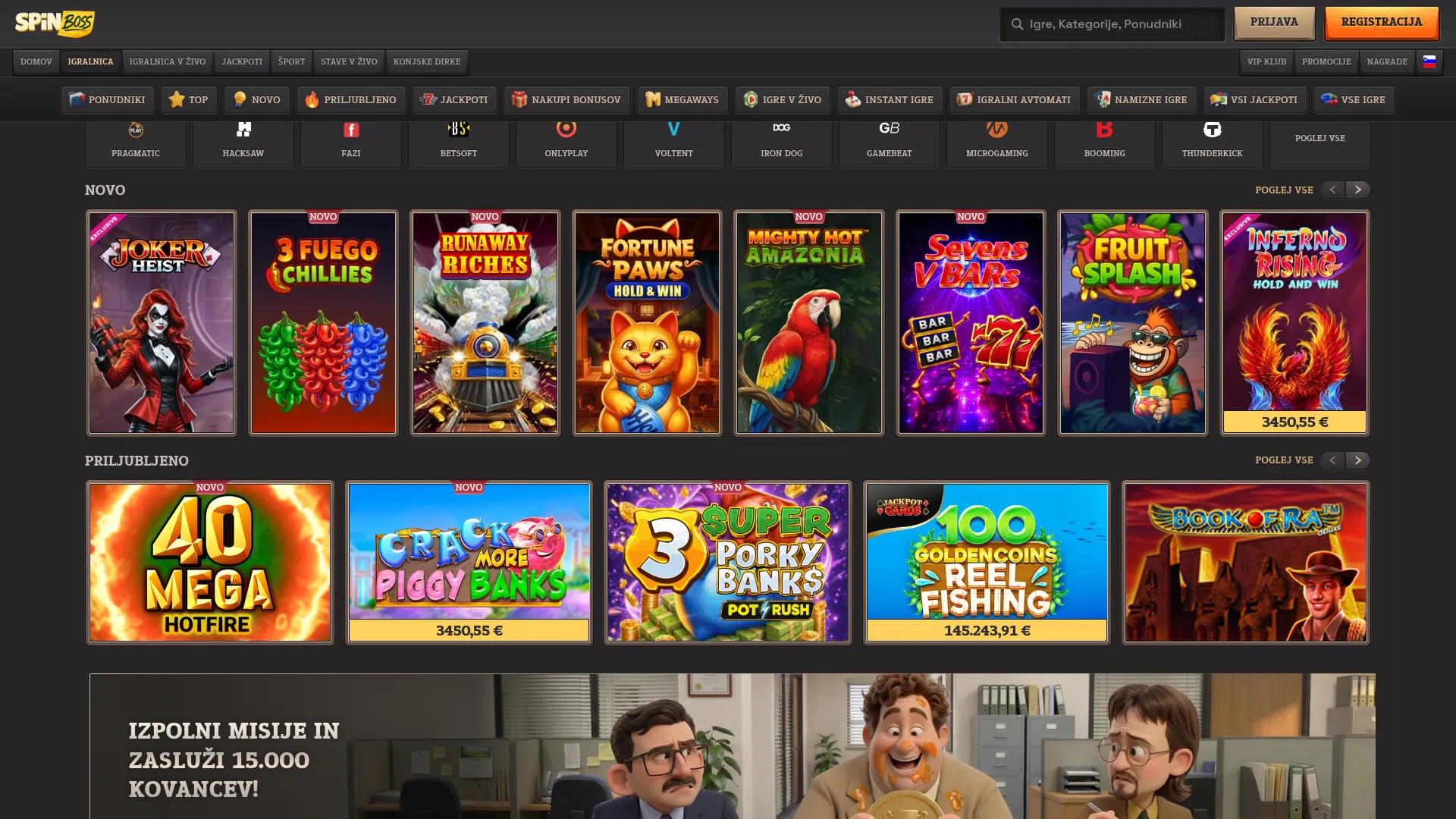The image size is (1456, 819).
Task: Launch 3 Super Porky Banks game
Action: 728,563
